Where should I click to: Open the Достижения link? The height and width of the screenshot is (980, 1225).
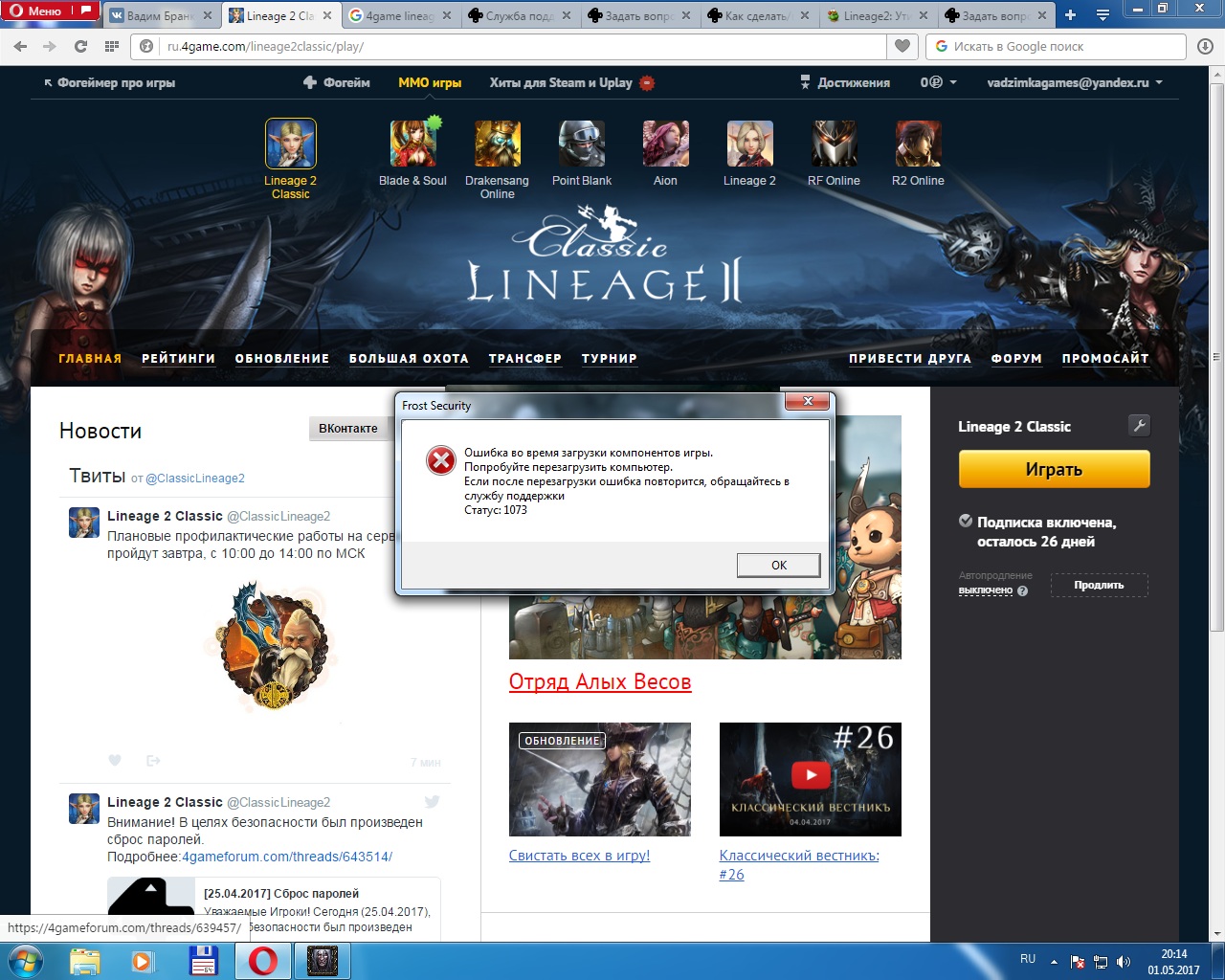pos(845,83)
